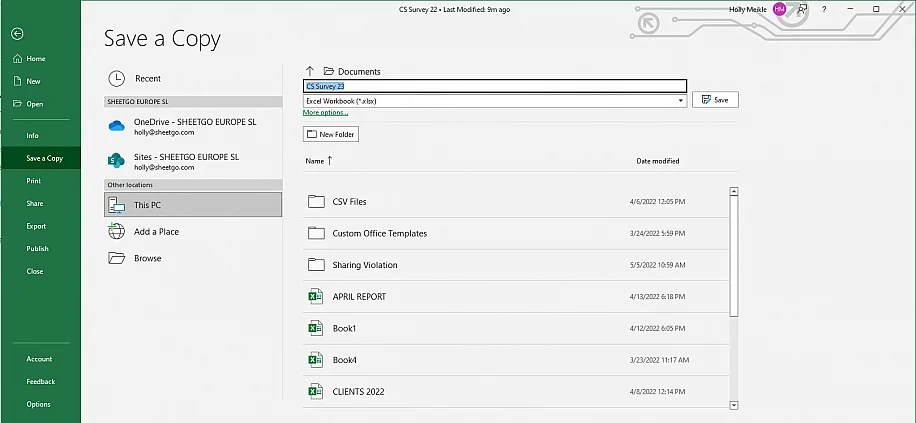Open the CSV Files folder
The image size is (916, 423).
click(x=516, y=202)
